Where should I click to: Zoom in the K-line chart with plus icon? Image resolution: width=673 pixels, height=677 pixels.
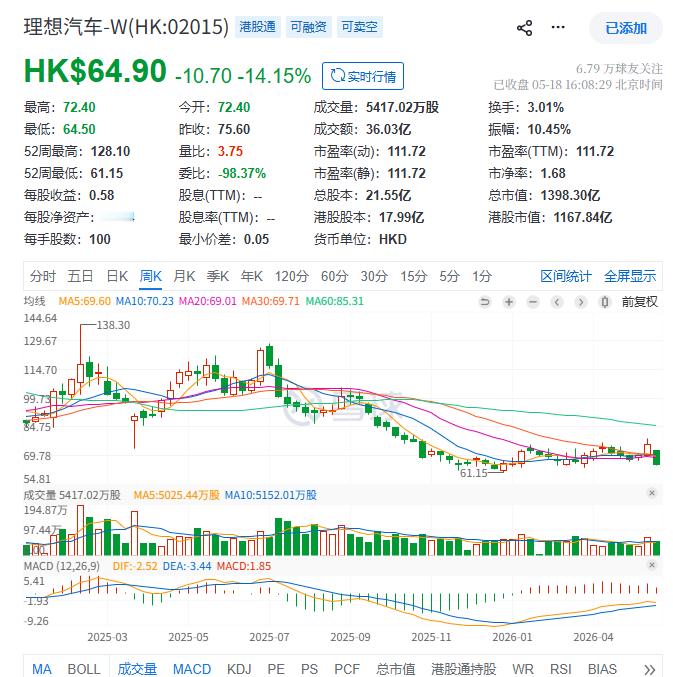[x=509, y=302]
